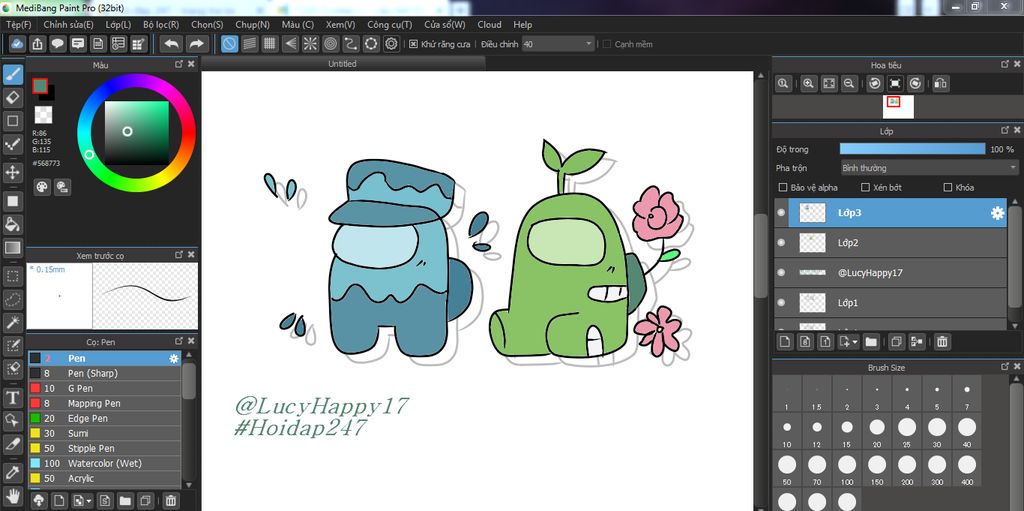Select the Bucket fill tool
Viewport: 1024px width, 511px height.
(12, 225)
